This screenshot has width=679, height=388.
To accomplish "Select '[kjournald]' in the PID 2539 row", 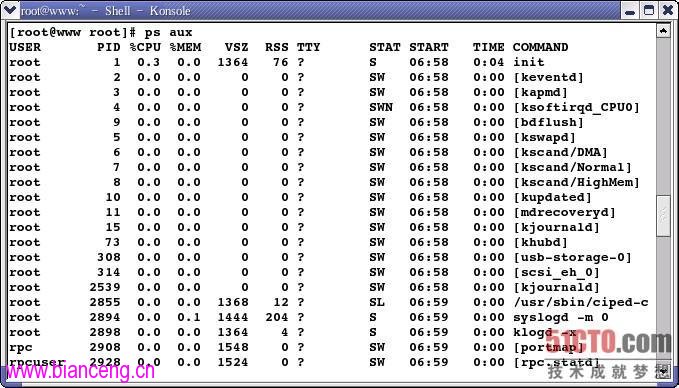I will [556, 288].
